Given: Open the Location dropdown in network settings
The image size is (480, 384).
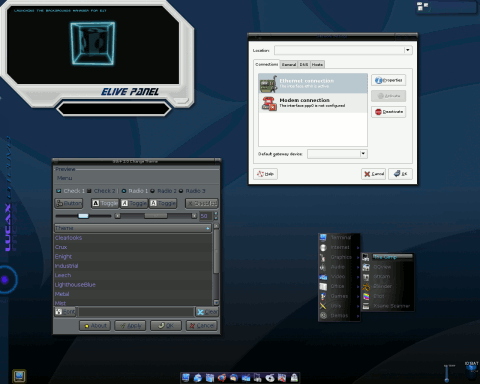Looking at the screenshot, I should pos(408,50).
